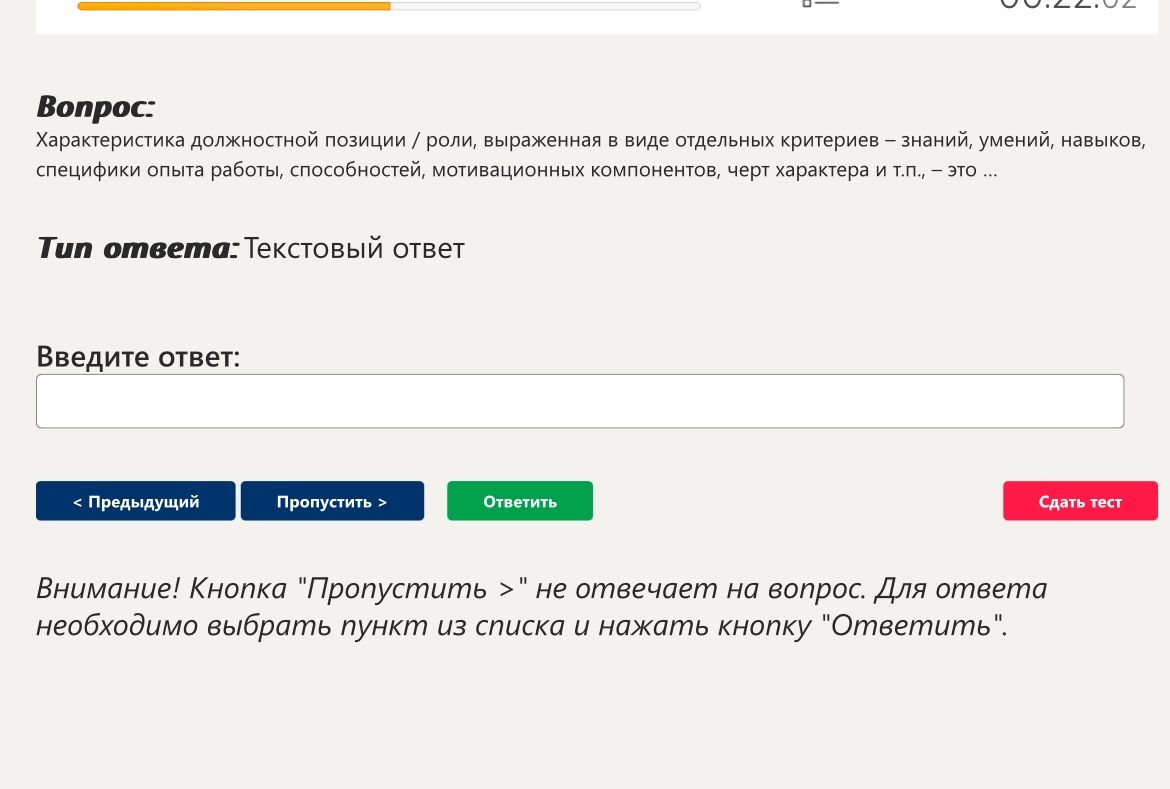Viewport: 1170px width, 789px height.
Task: Click the "Текстовый ответ" answer type text
Action: point(354,249)
